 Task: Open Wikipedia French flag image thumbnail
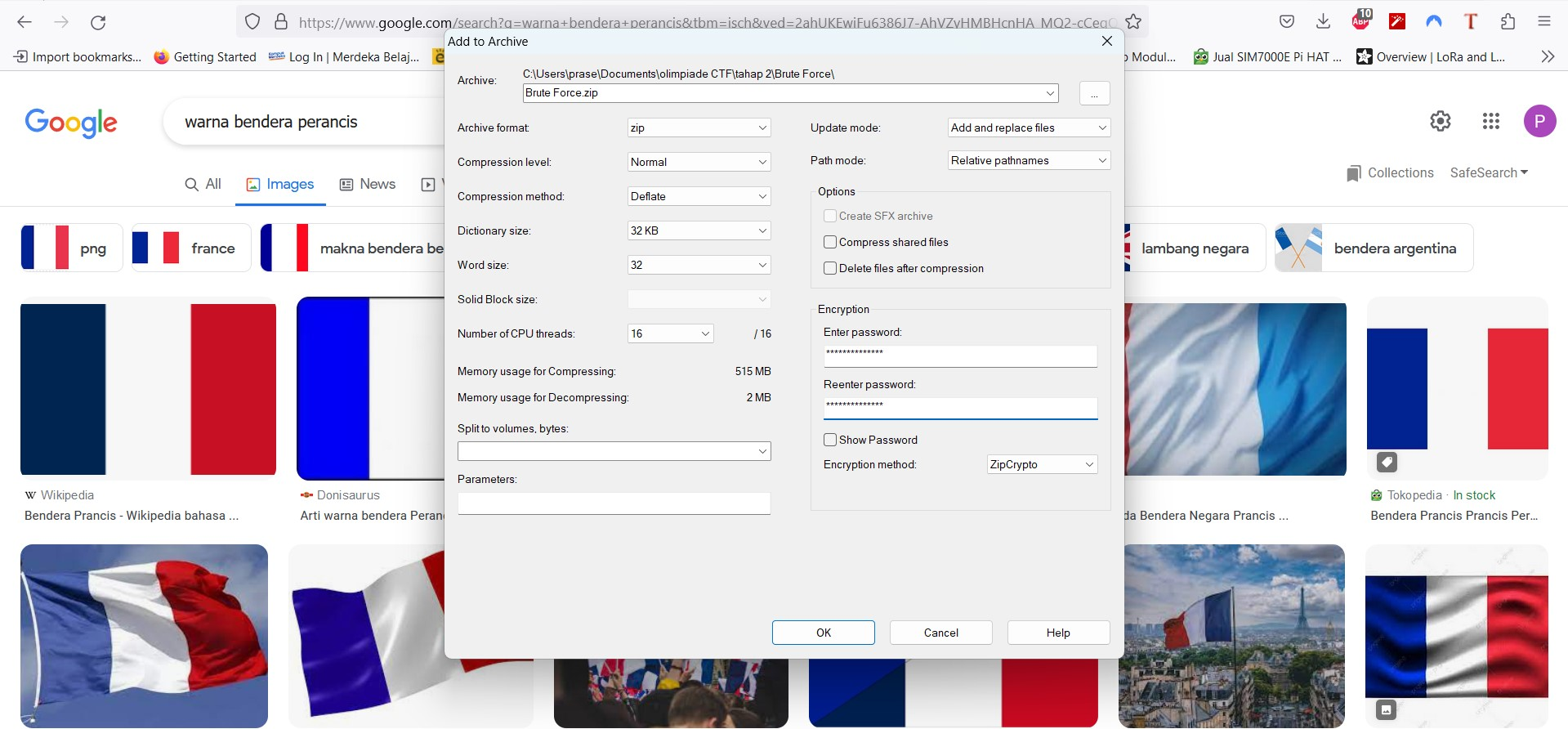click(148, 389)
